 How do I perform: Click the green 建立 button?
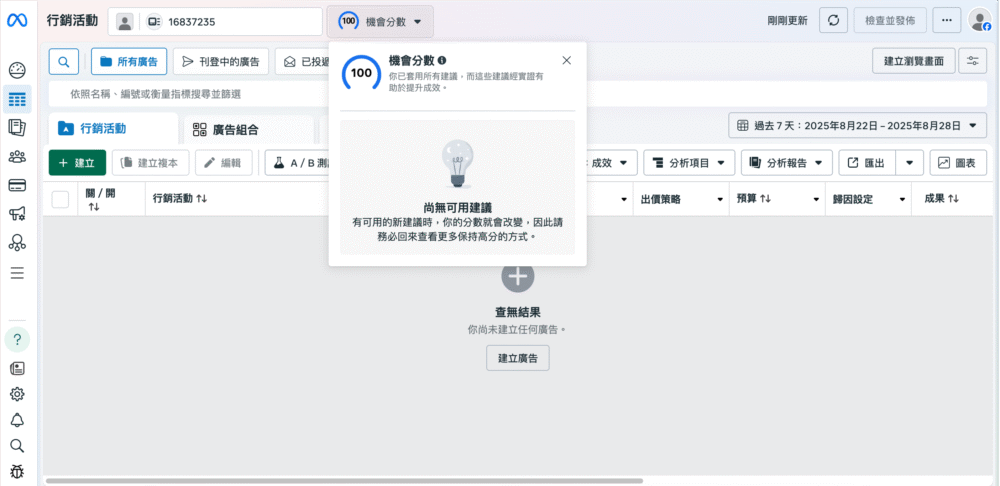(77, 163)
